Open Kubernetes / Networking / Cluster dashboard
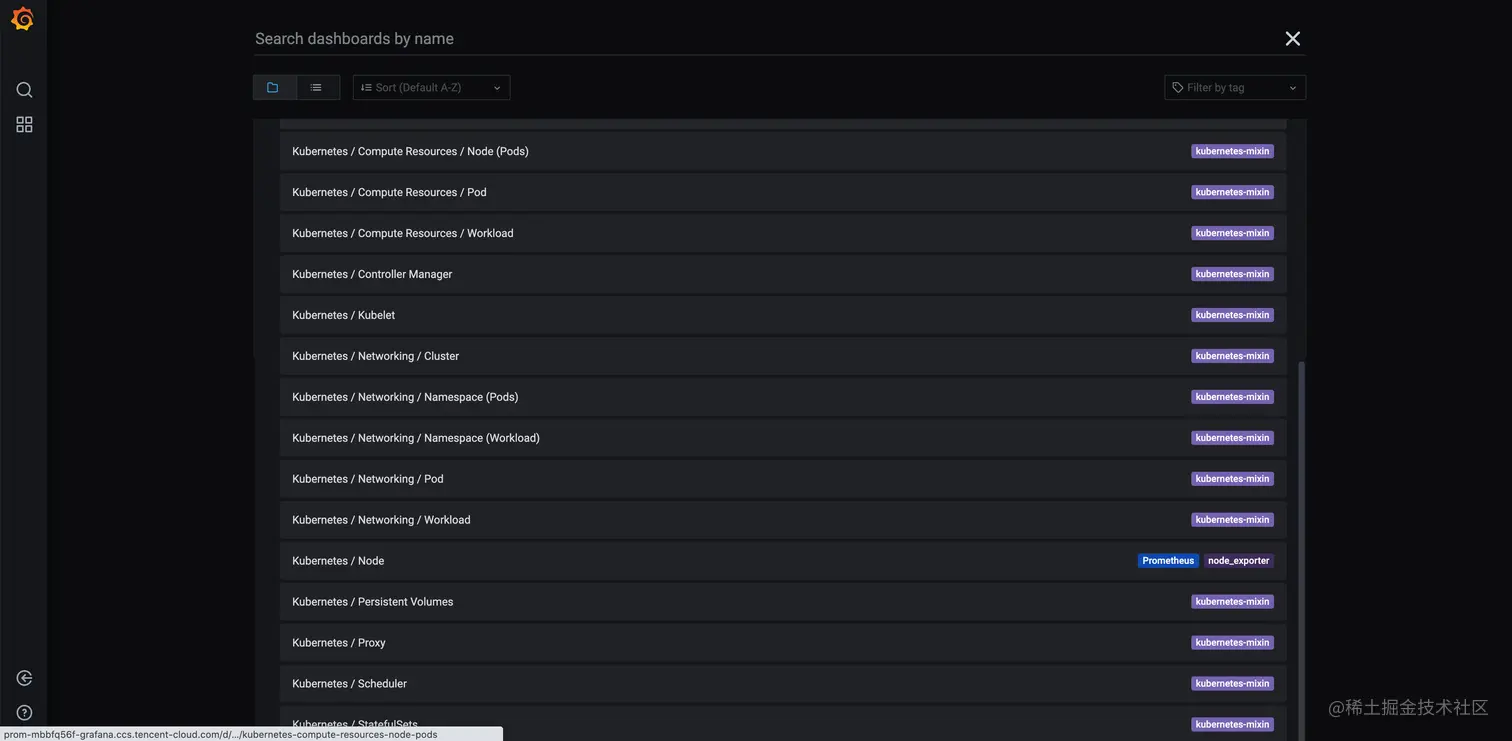This screenshot has width=1512, height=741. [x=783, y=356]
